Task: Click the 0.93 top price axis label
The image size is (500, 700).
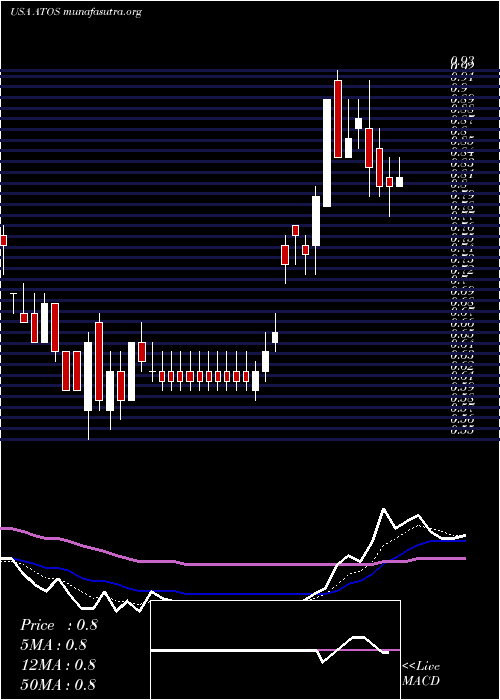Action: (462, 61)
